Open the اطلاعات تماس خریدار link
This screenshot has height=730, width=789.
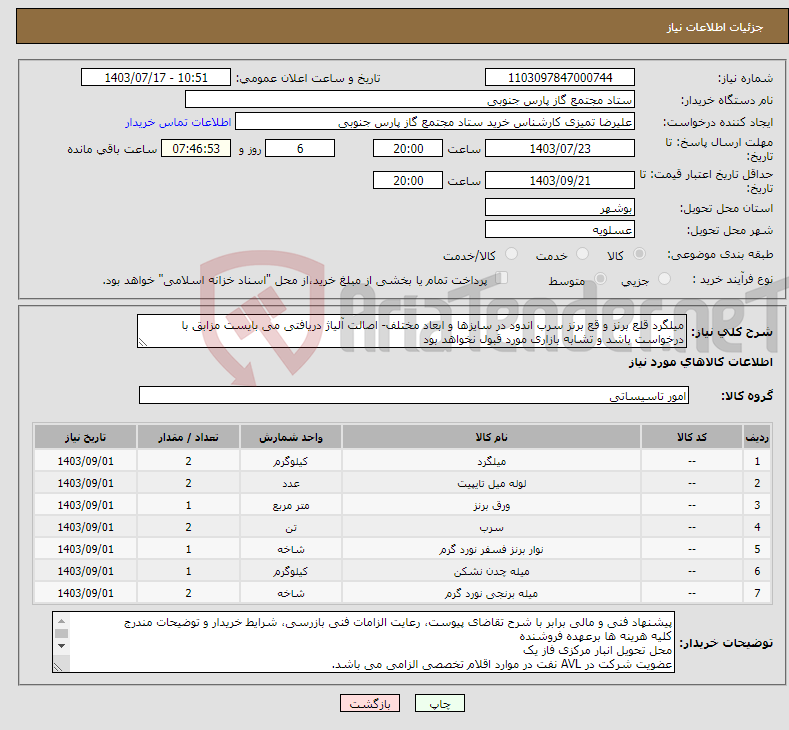click(178, 122)
